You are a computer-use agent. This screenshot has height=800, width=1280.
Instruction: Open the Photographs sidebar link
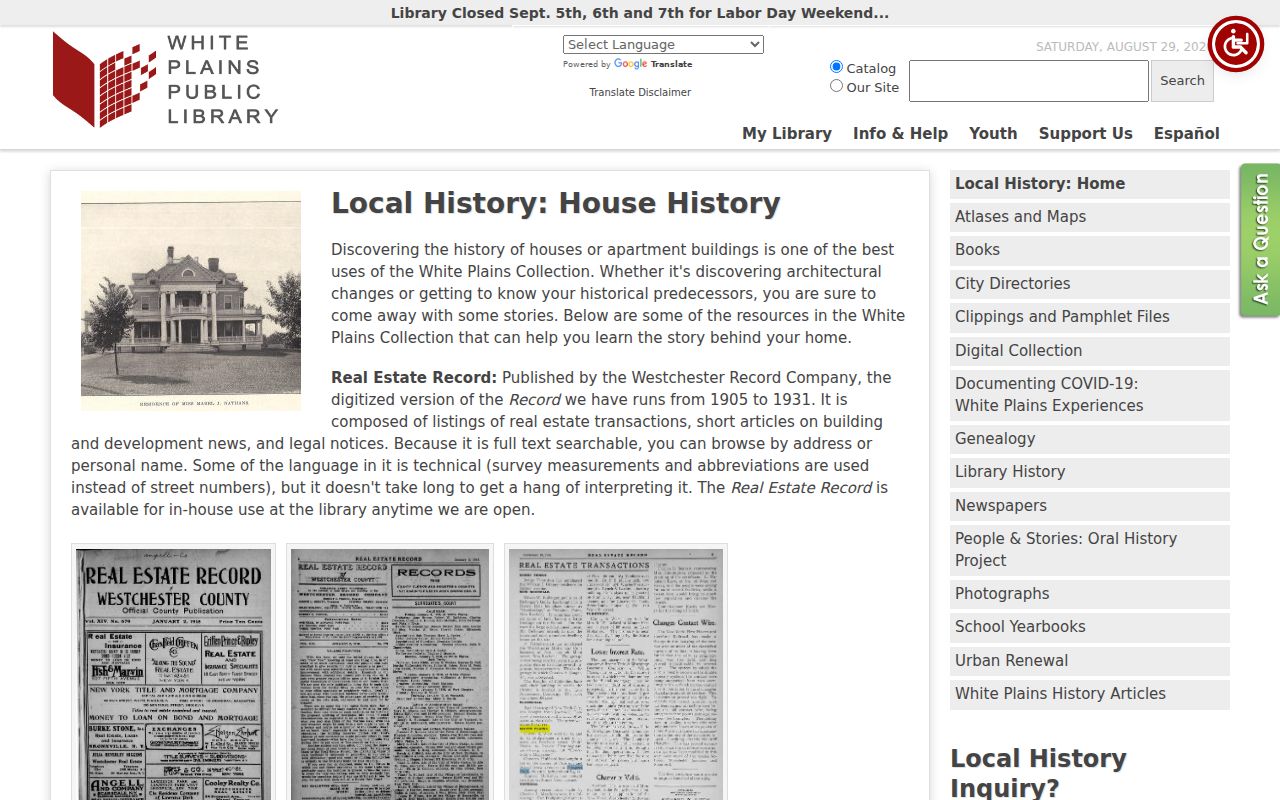click(1090, 594)
